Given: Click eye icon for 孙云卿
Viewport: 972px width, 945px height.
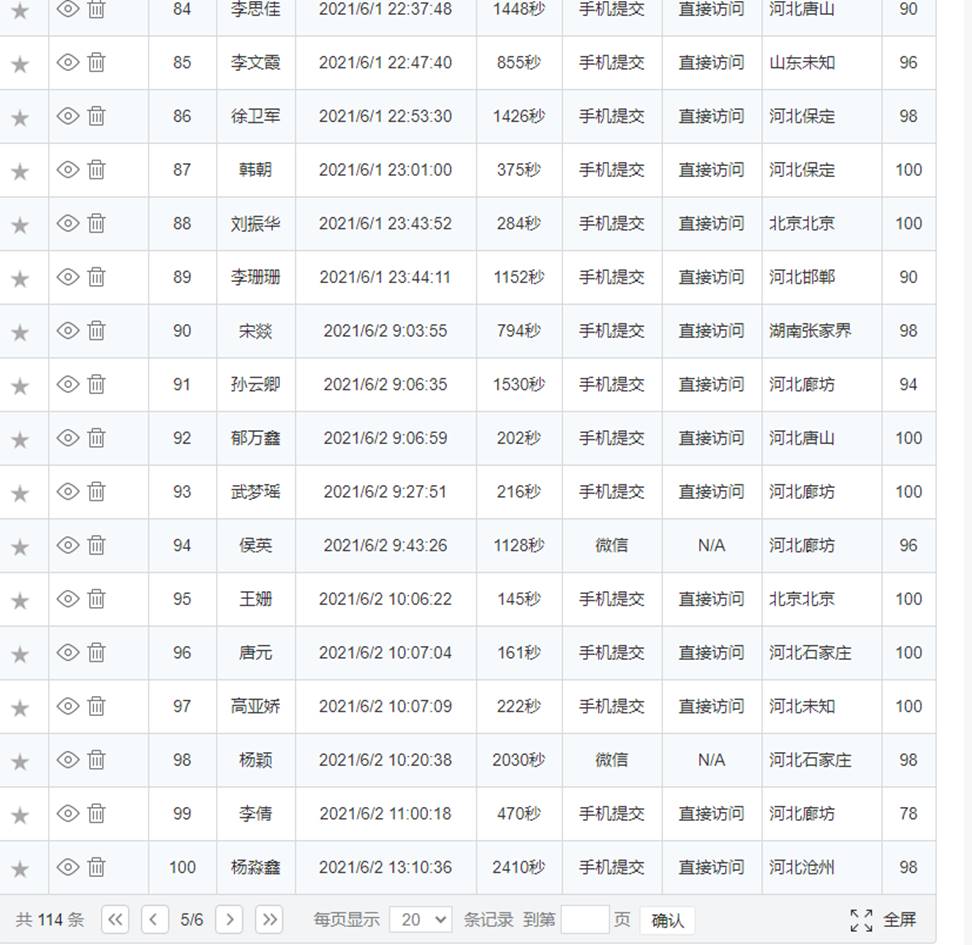Looking at the screenshot, I should pyautogui.click(x=67, y=384).
